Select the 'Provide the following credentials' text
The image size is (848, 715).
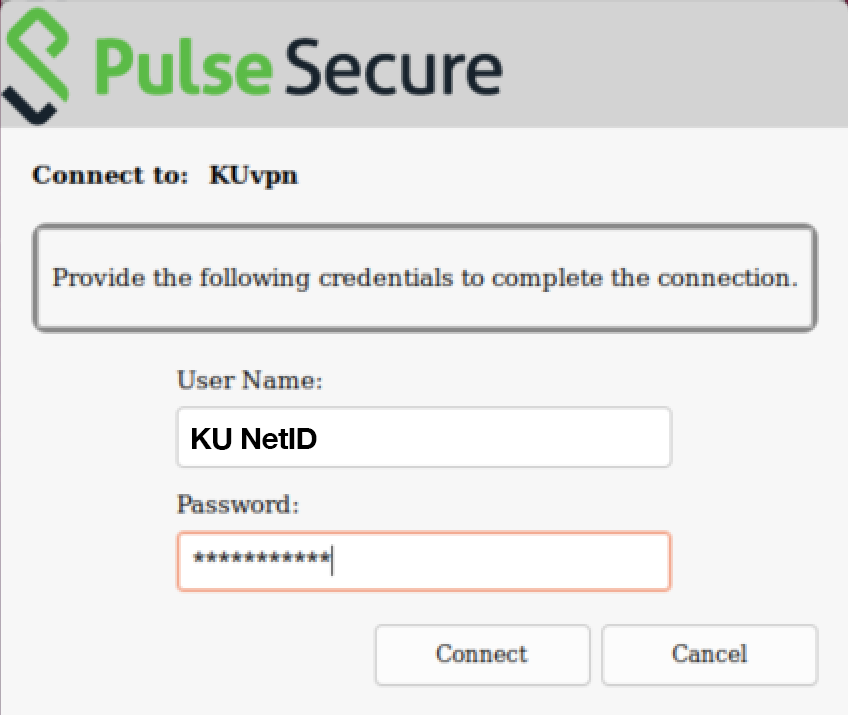point(424,278)
